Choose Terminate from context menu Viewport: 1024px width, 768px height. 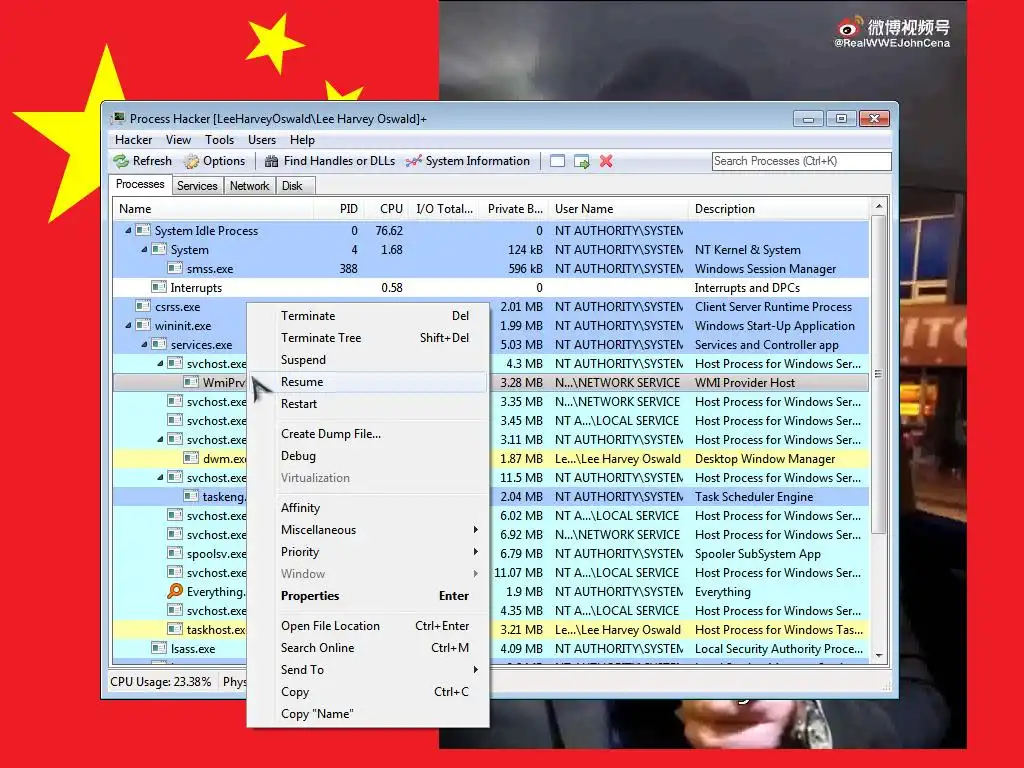coord(368,315)
